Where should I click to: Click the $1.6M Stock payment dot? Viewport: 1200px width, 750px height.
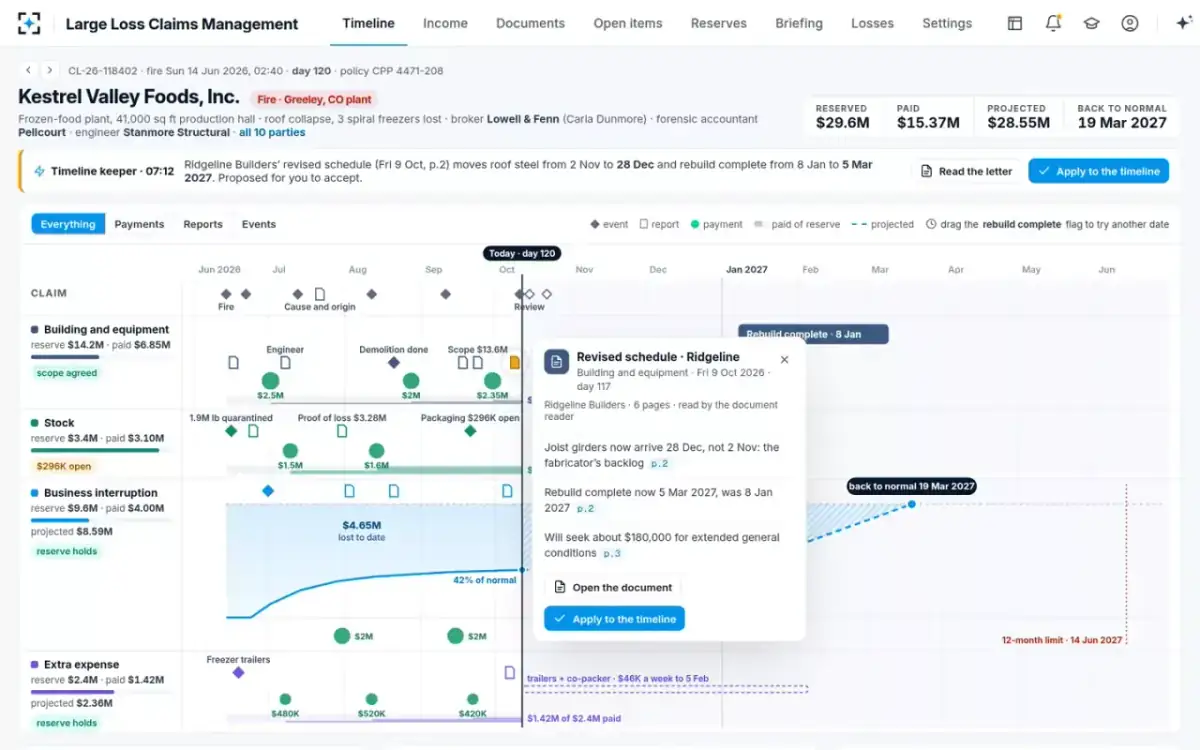coord(376,451)
